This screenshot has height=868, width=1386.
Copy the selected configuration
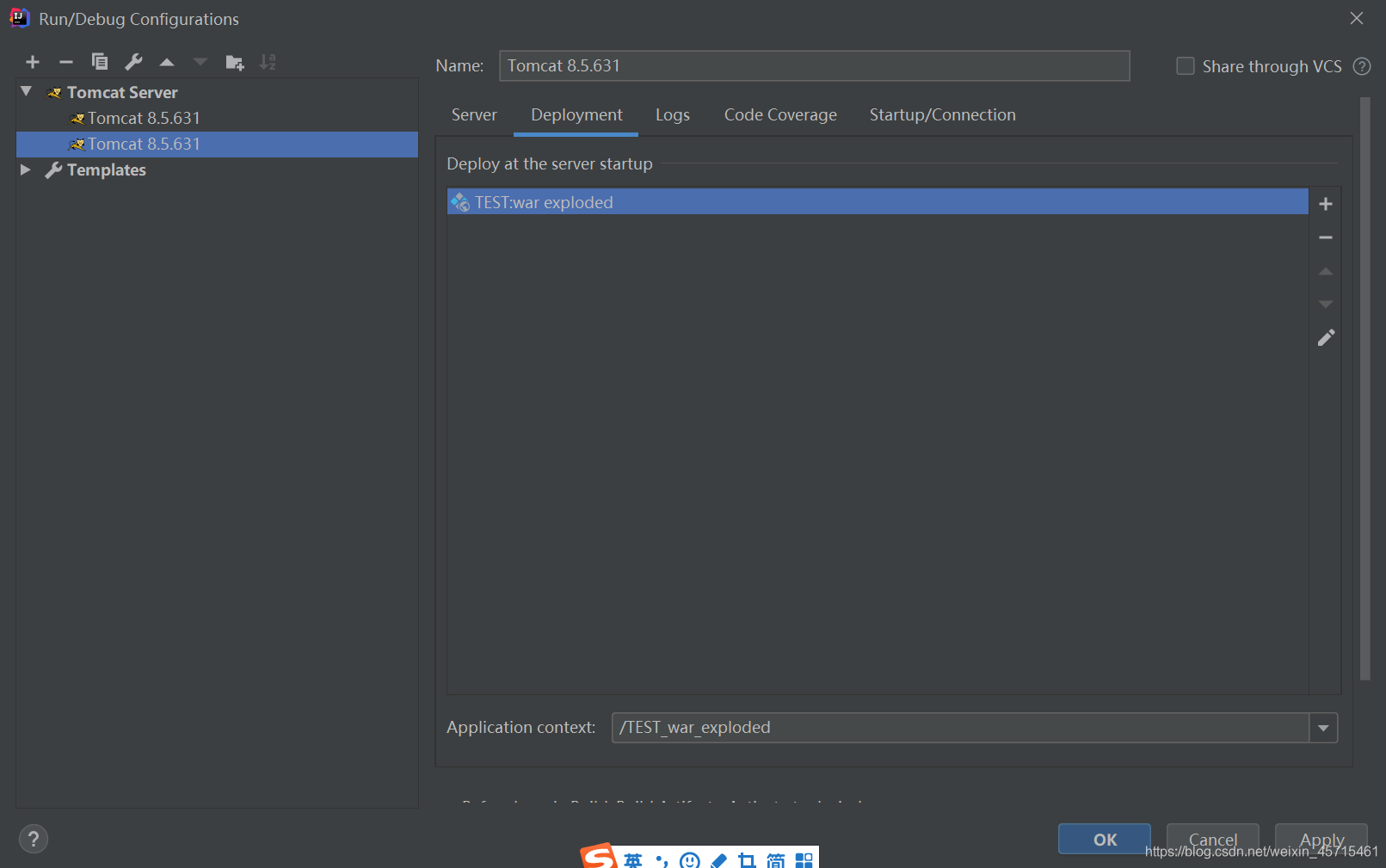(x=100, y=62)
